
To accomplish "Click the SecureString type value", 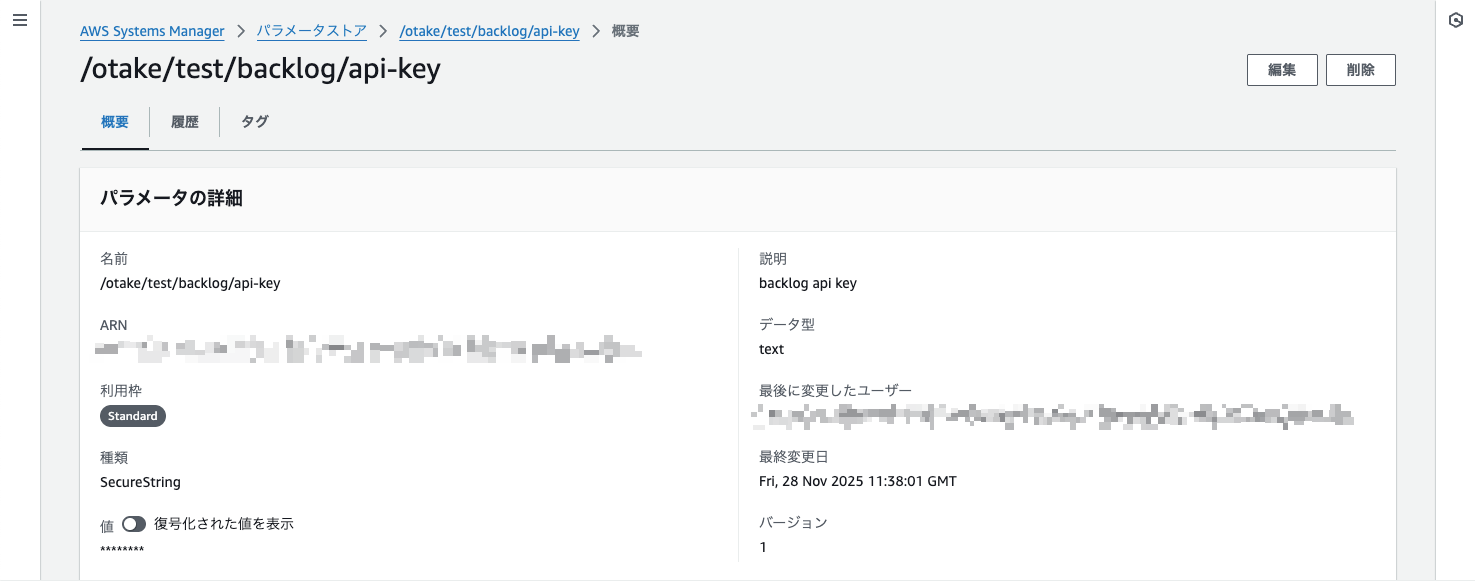I will click(x=140, y=482).
